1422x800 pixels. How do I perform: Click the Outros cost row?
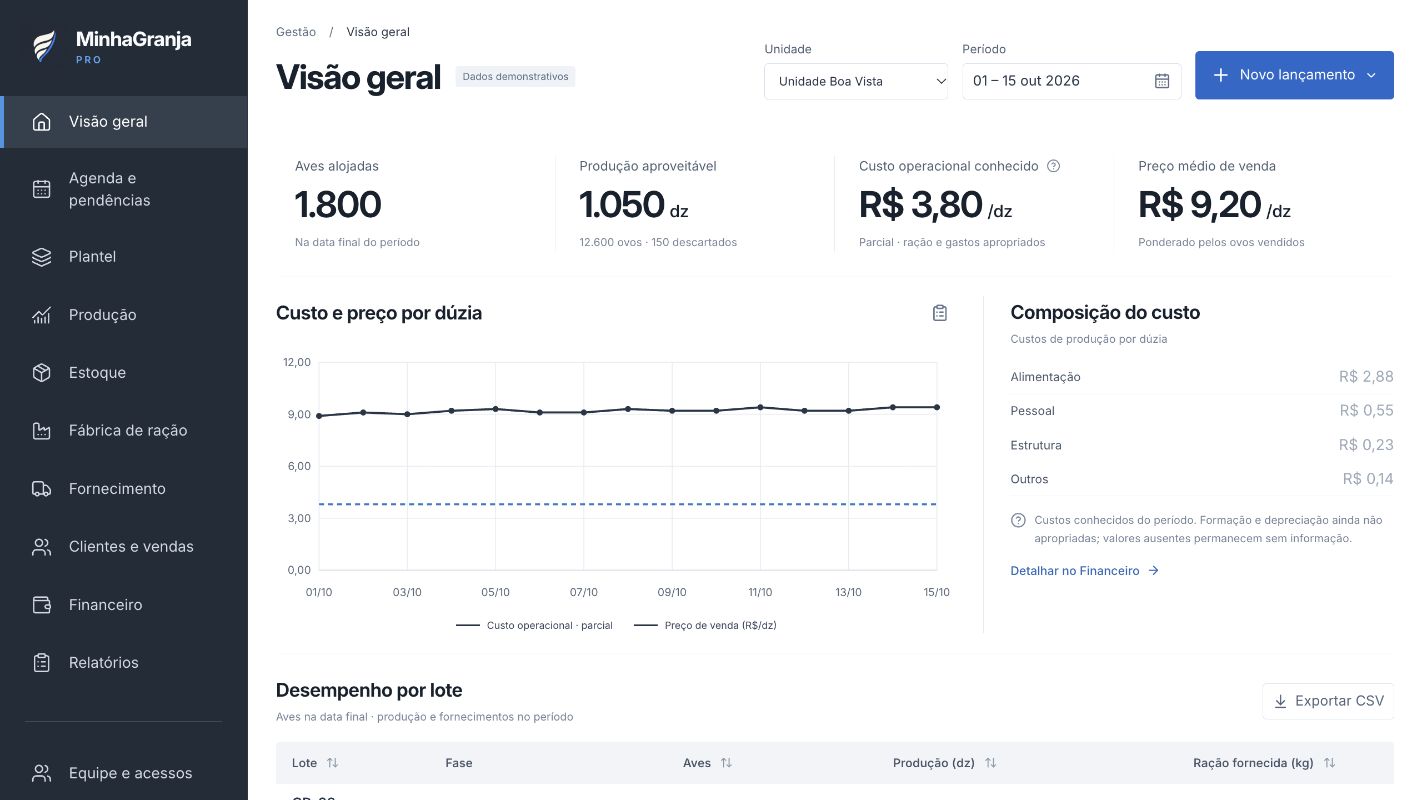click(1202, 479)
